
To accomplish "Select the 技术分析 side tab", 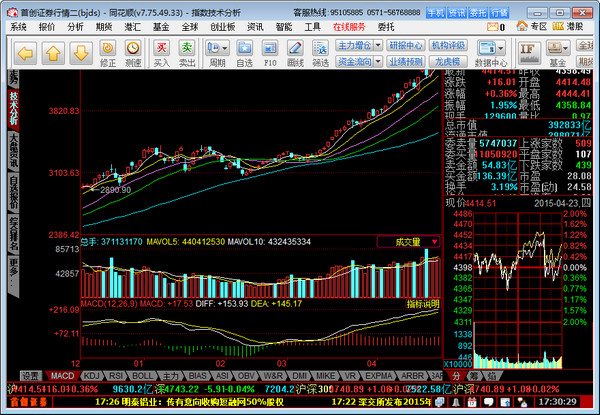I will (13, 111).
